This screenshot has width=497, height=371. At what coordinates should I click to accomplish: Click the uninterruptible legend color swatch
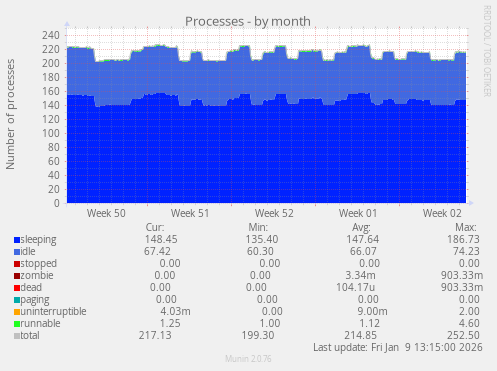tap(17, 312)
